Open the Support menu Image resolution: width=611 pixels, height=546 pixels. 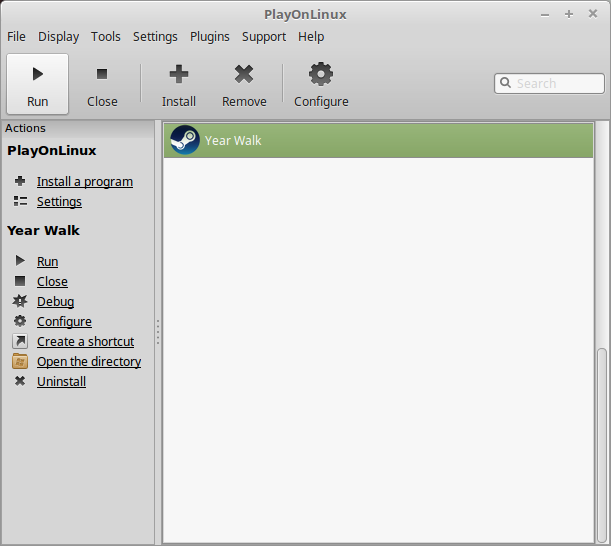pos(264,37)
